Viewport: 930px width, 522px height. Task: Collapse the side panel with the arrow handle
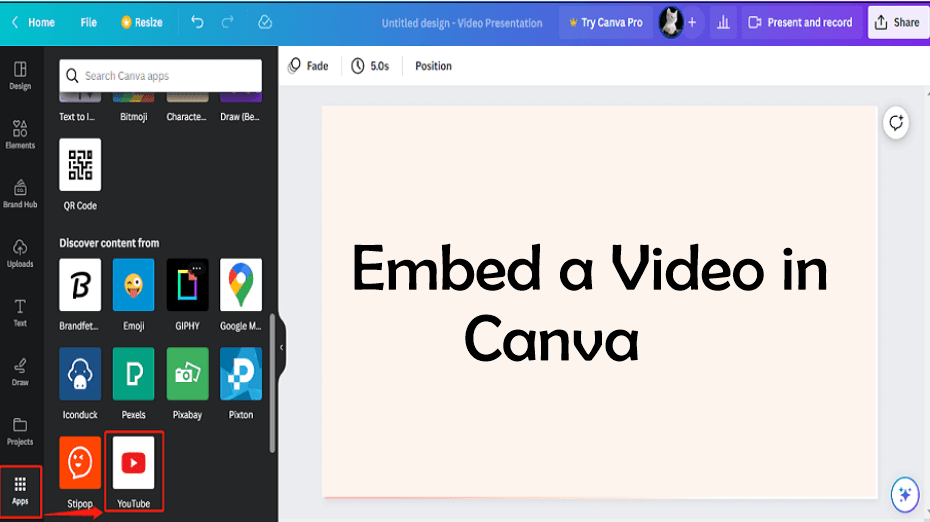281,347
